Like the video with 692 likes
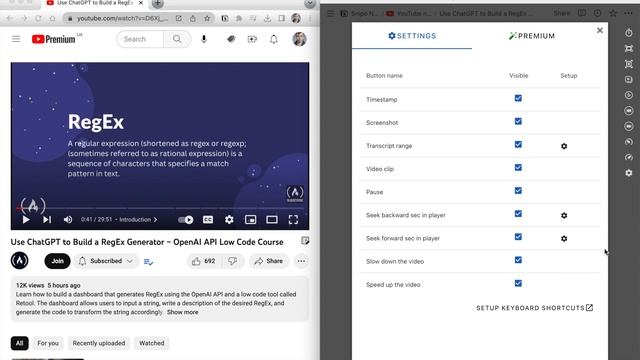This screenshot has height=360, width=640. coord(204,261)
